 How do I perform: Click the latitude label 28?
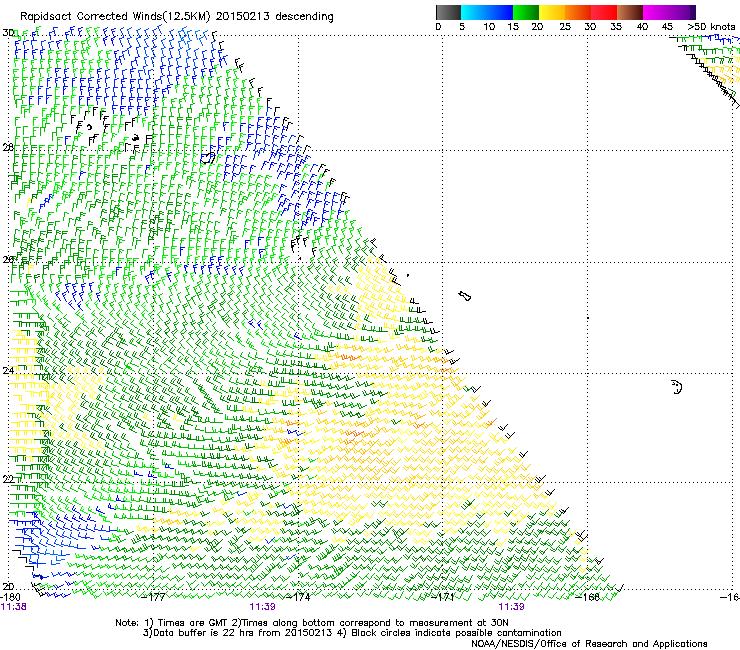click(x=8, y=147)
